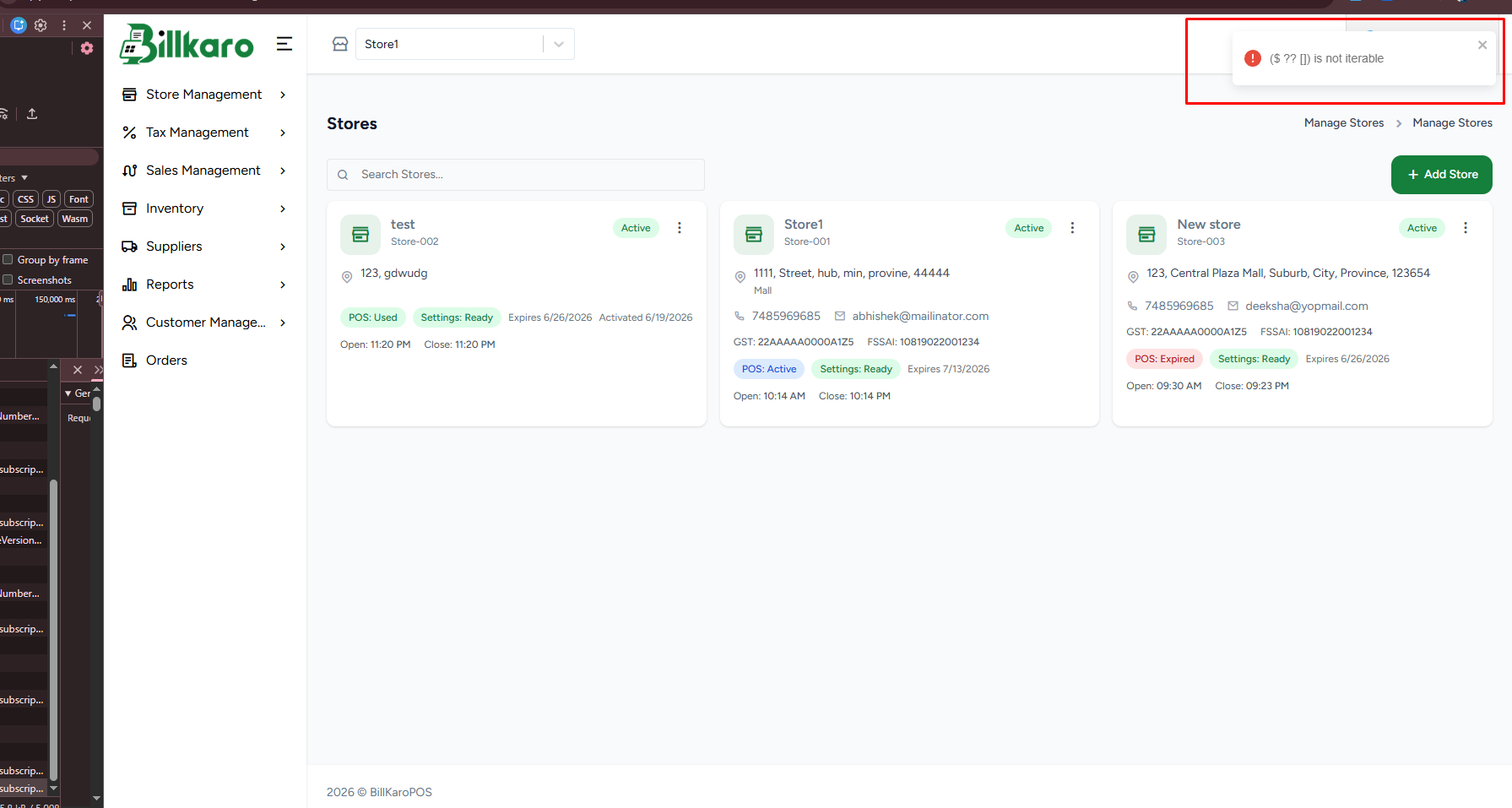This screenshot has width=1512, height=808.
Task: Click the DevTools upload/export icon
Action: point(32,114)
